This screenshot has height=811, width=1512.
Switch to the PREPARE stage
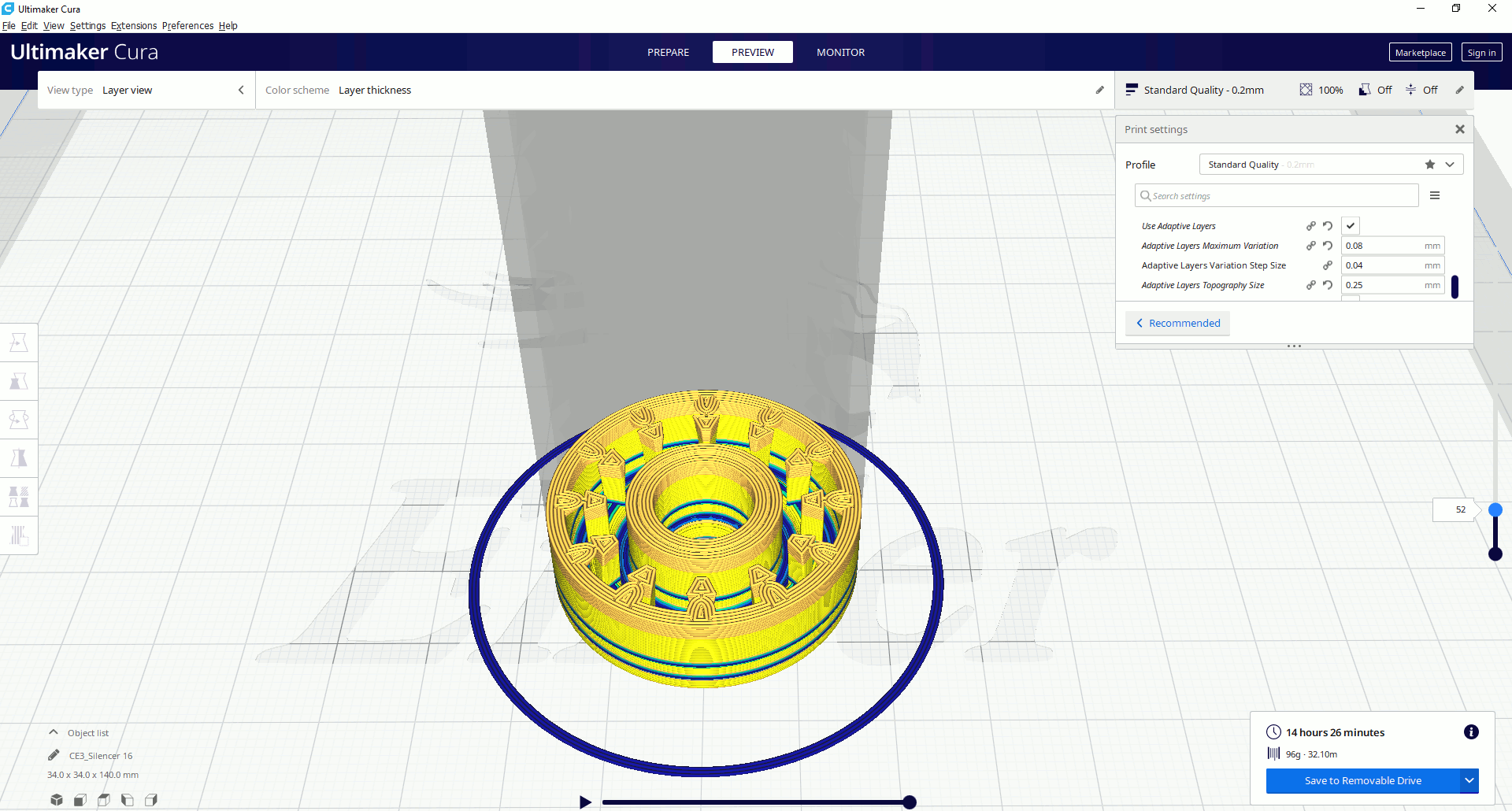tap(668, 52)
